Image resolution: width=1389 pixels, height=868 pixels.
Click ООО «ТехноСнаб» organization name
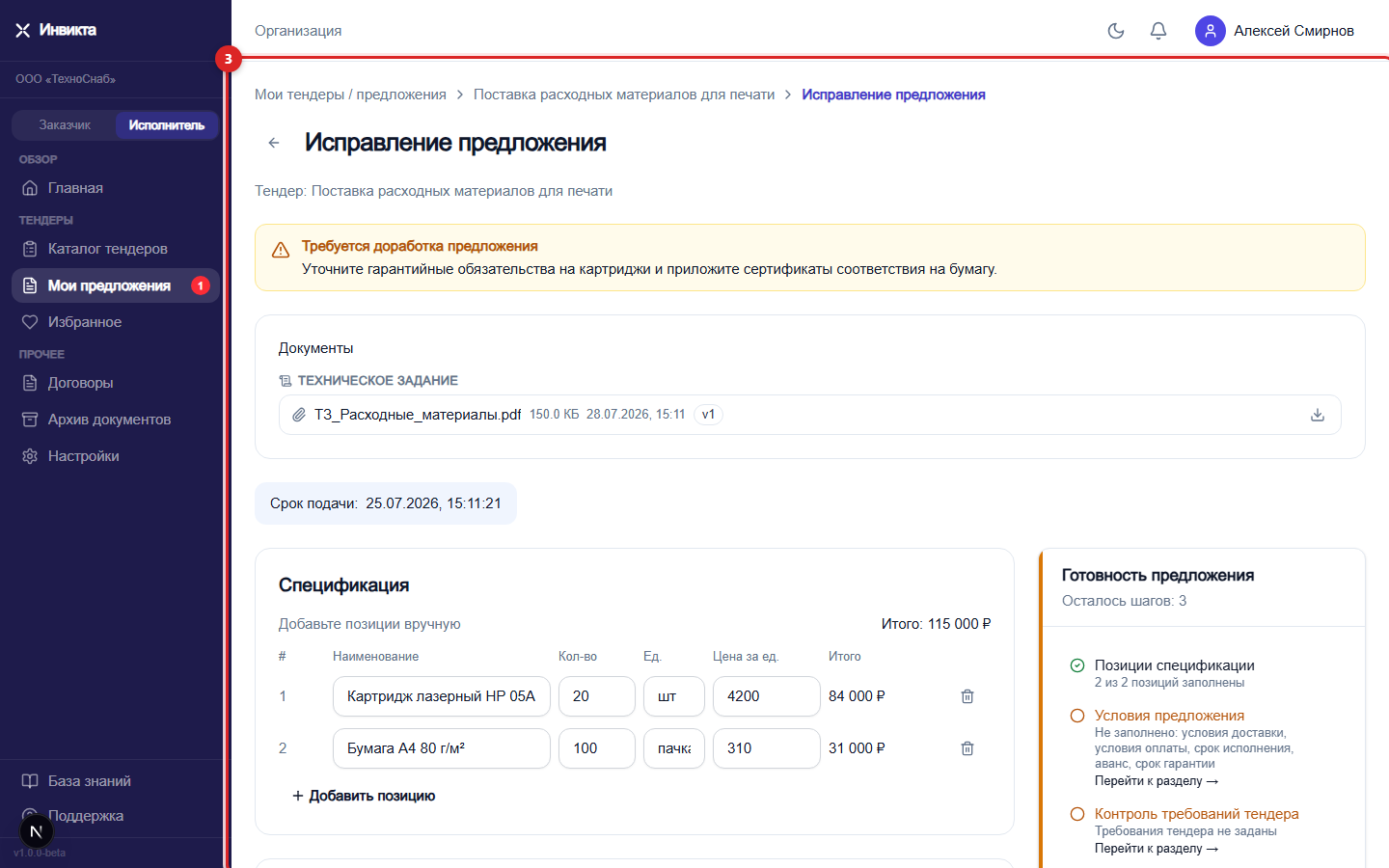[66, 79]
